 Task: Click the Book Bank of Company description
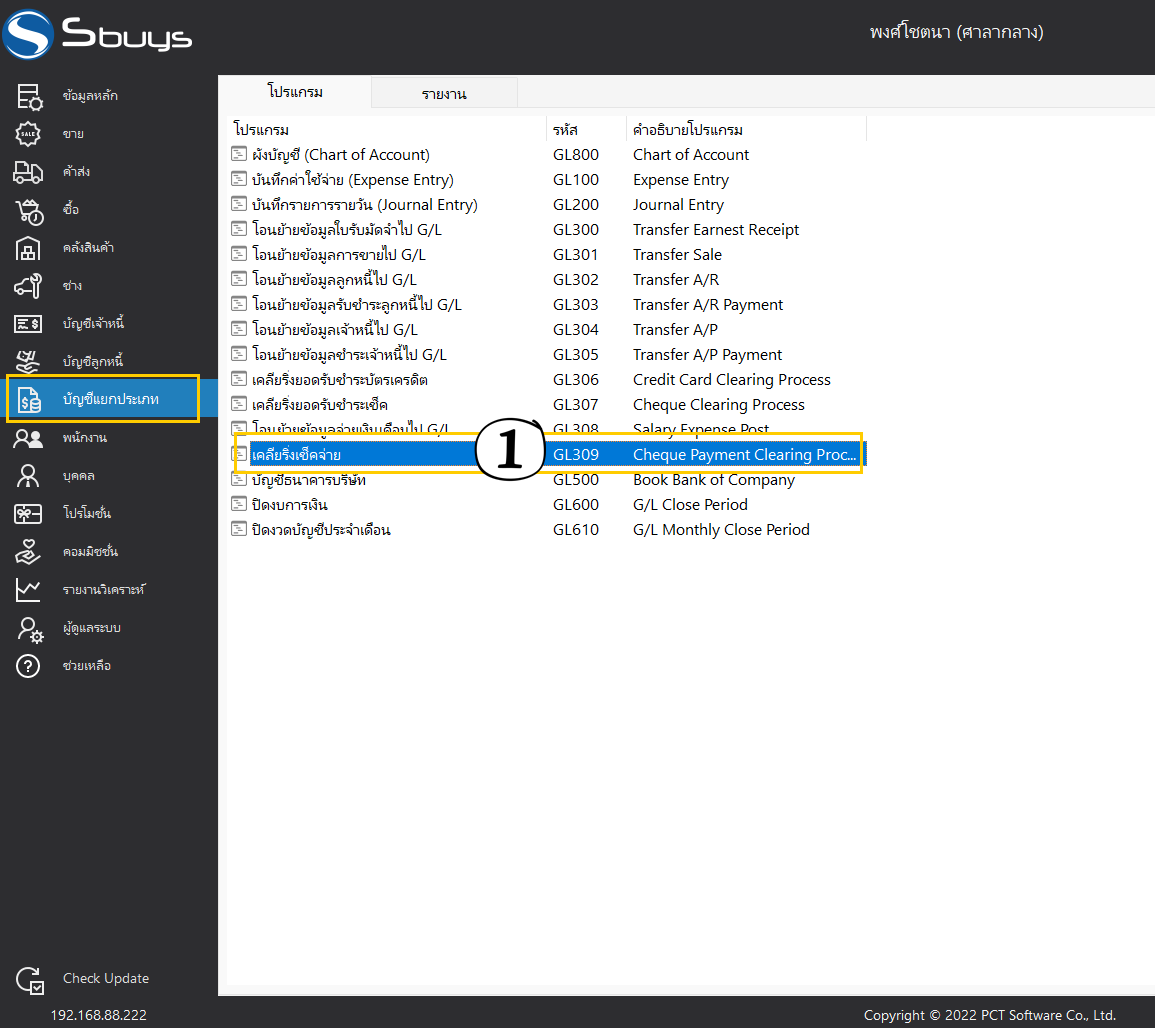tap(714, 480)
